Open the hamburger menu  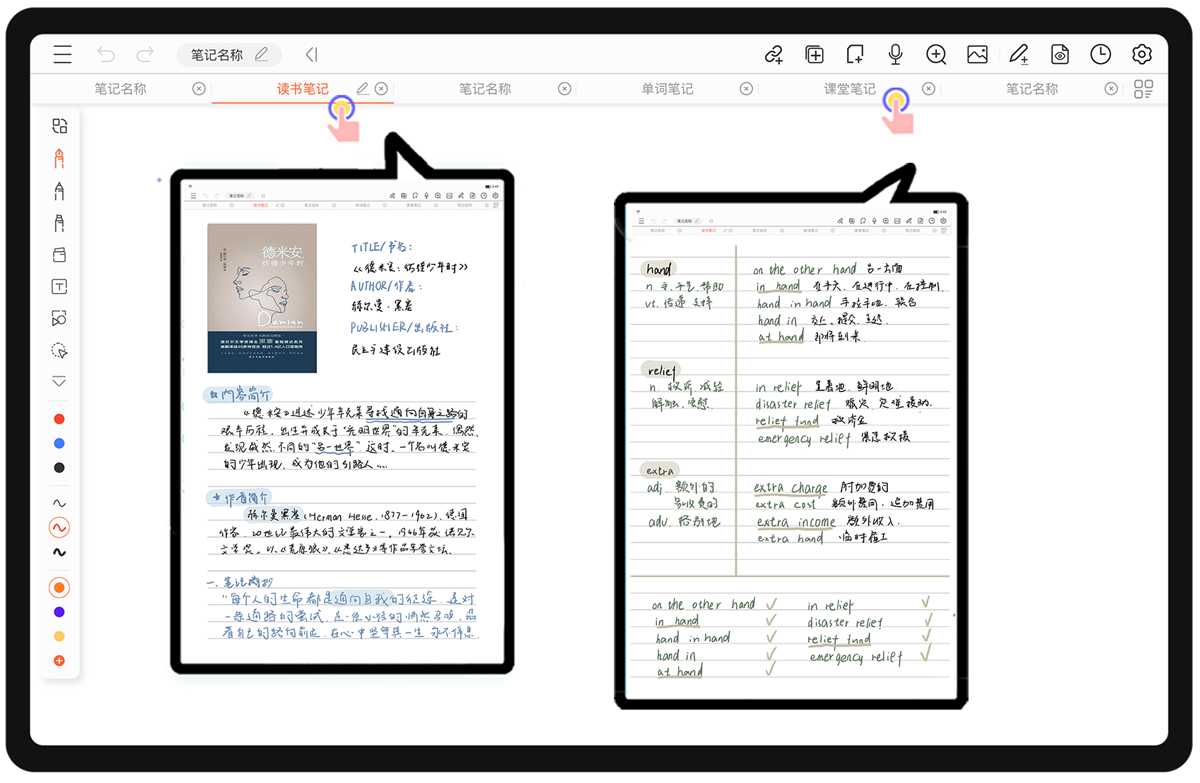coord(63,55)
